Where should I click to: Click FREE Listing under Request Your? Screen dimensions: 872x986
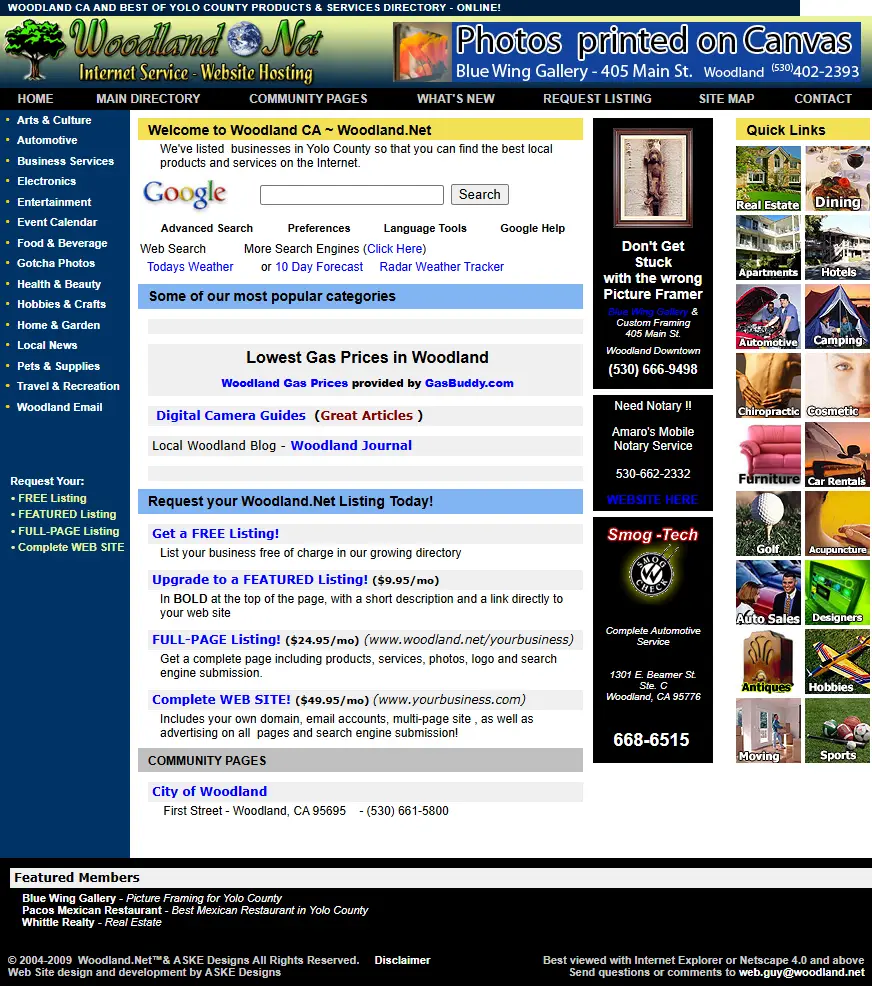click(52, 498)
